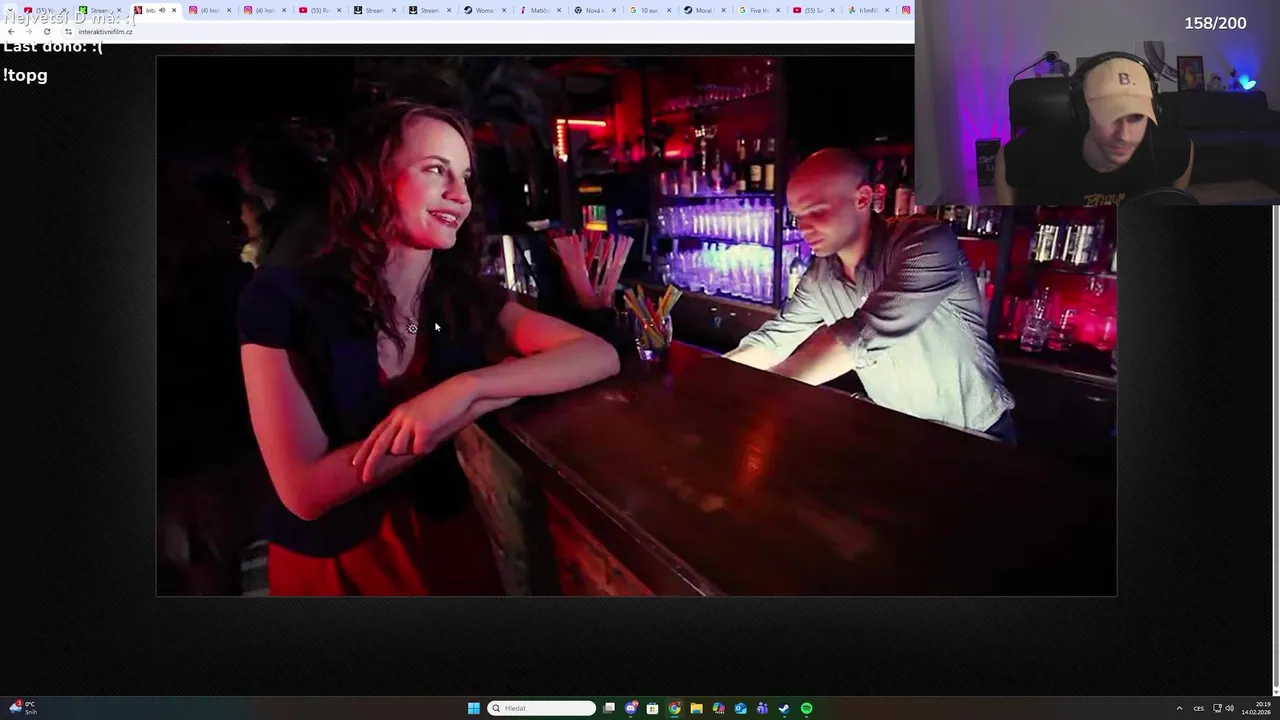Show hidden system tray icons
This screenshot has width=1280, height=720.
pyautogui.click(x=1179, y=708)
